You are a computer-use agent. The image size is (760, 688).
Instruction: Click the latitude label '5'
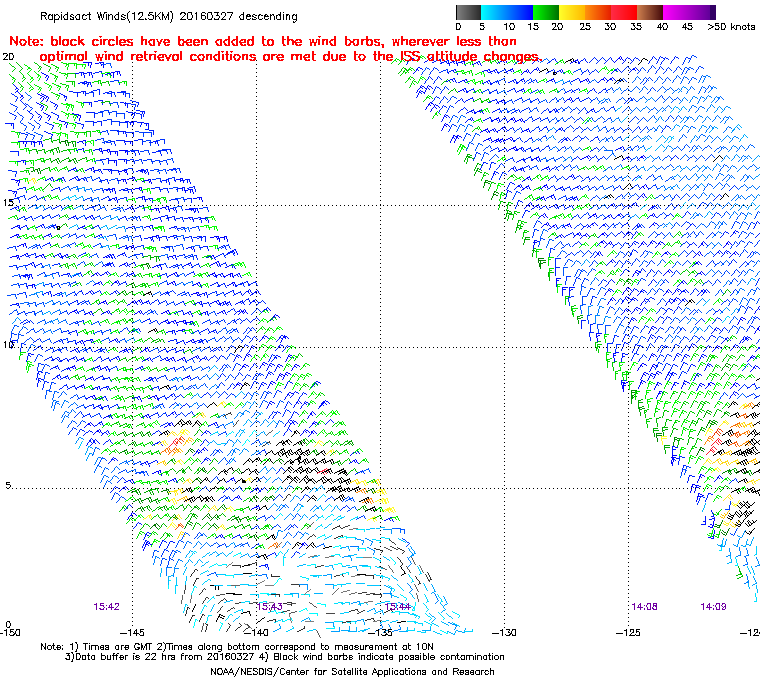pos(8,485)
